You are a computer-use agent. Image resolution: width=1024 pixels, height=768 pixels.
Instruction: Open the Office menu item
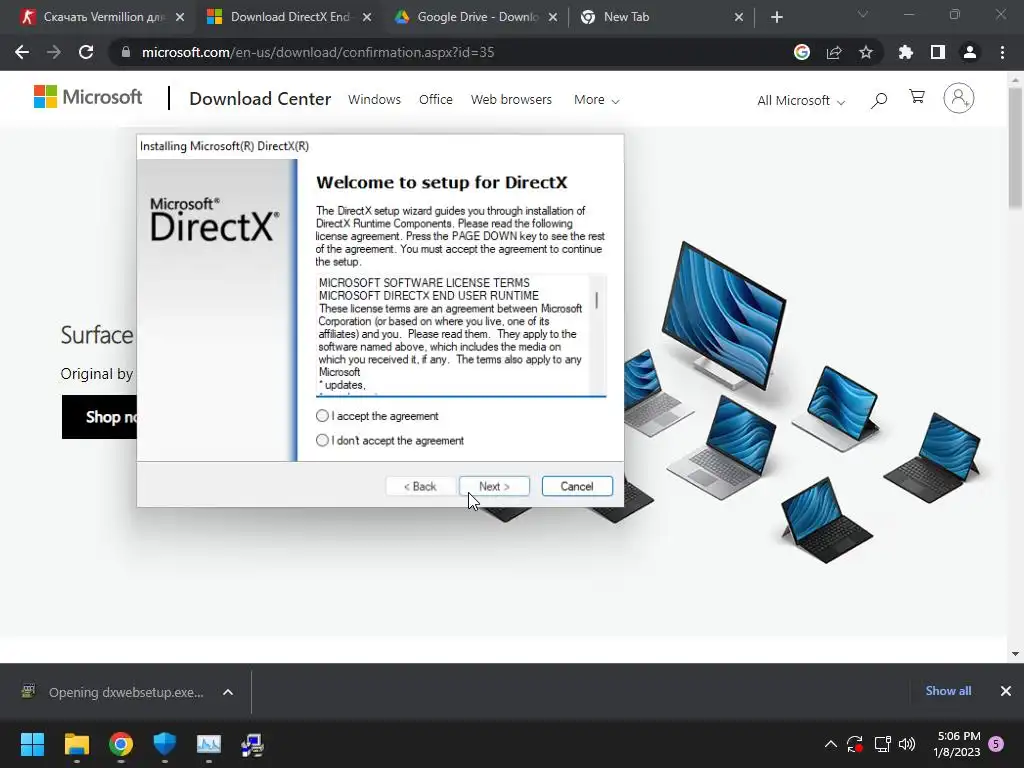436,99
